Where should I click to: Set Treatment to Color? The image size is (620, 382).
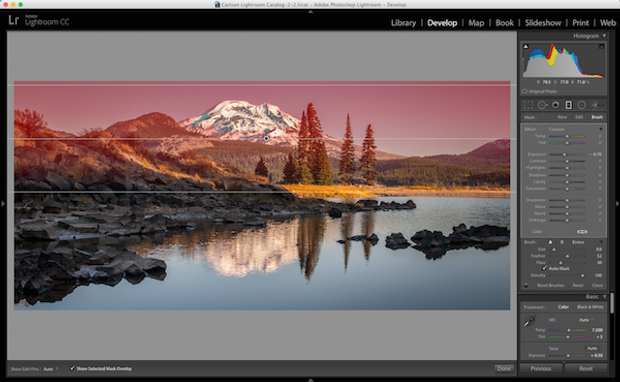tap(563, 307)
